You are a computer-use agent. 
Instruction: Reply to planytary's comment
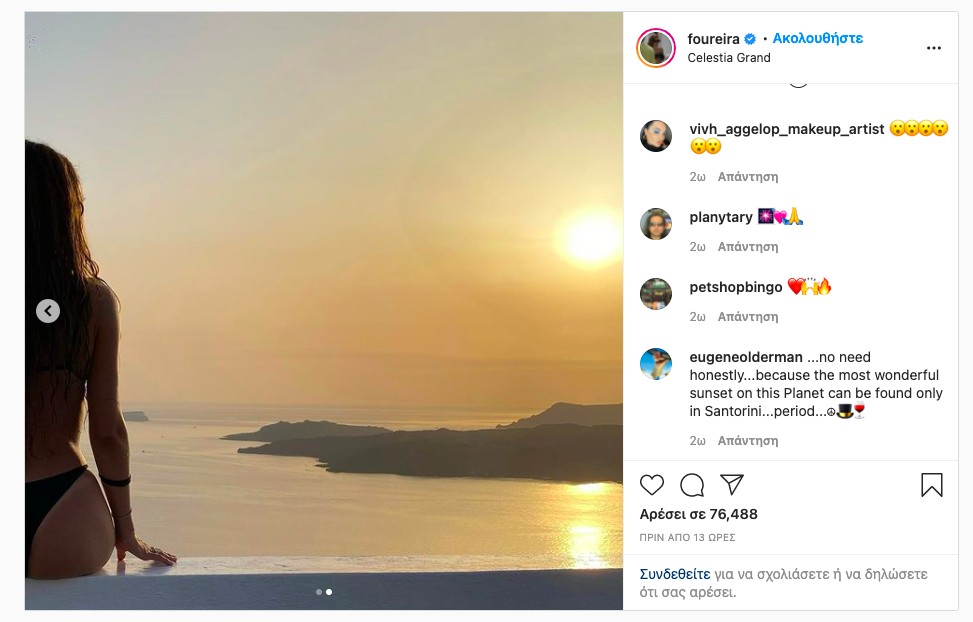click(748, 246)
